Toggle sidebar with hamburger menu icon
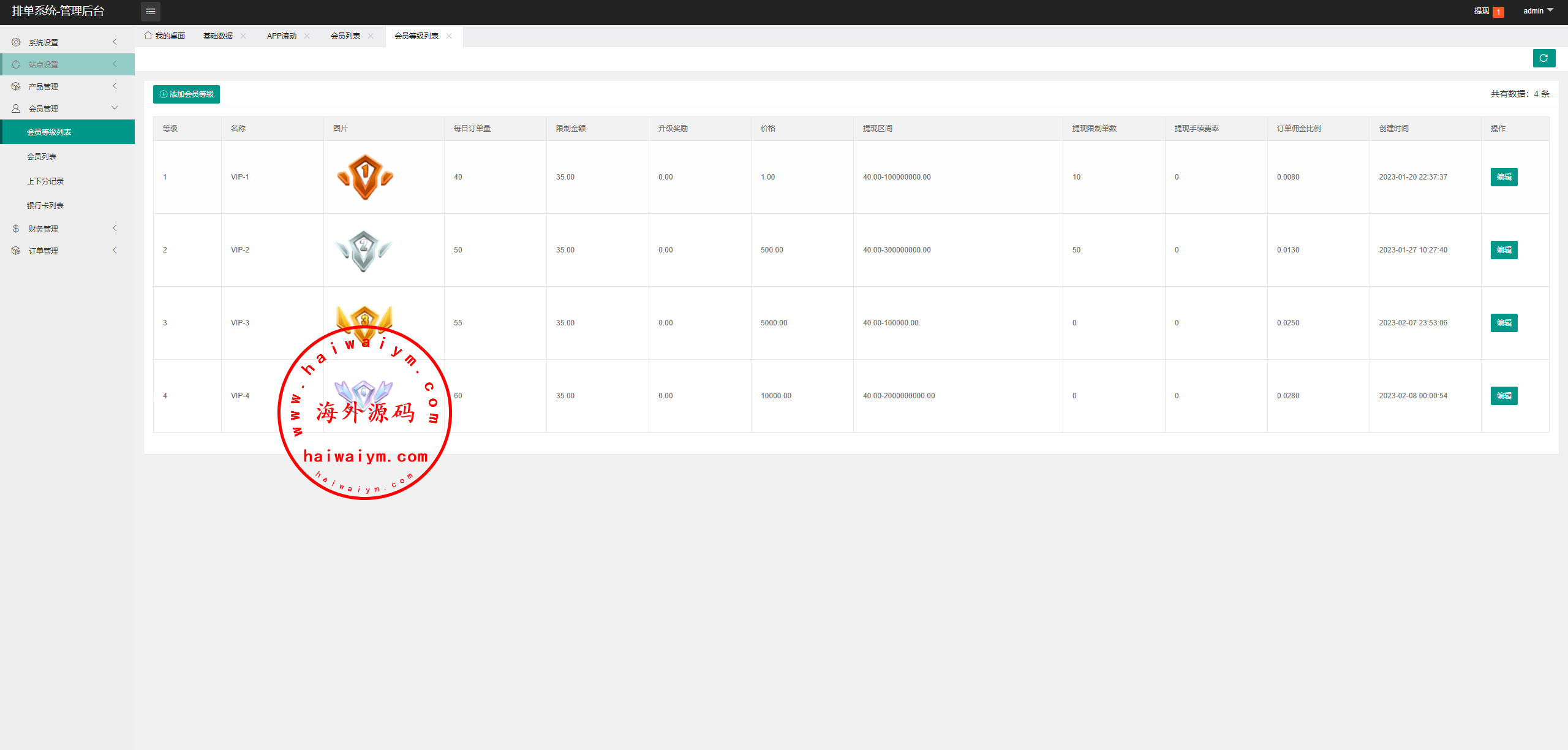 [151, 11]
